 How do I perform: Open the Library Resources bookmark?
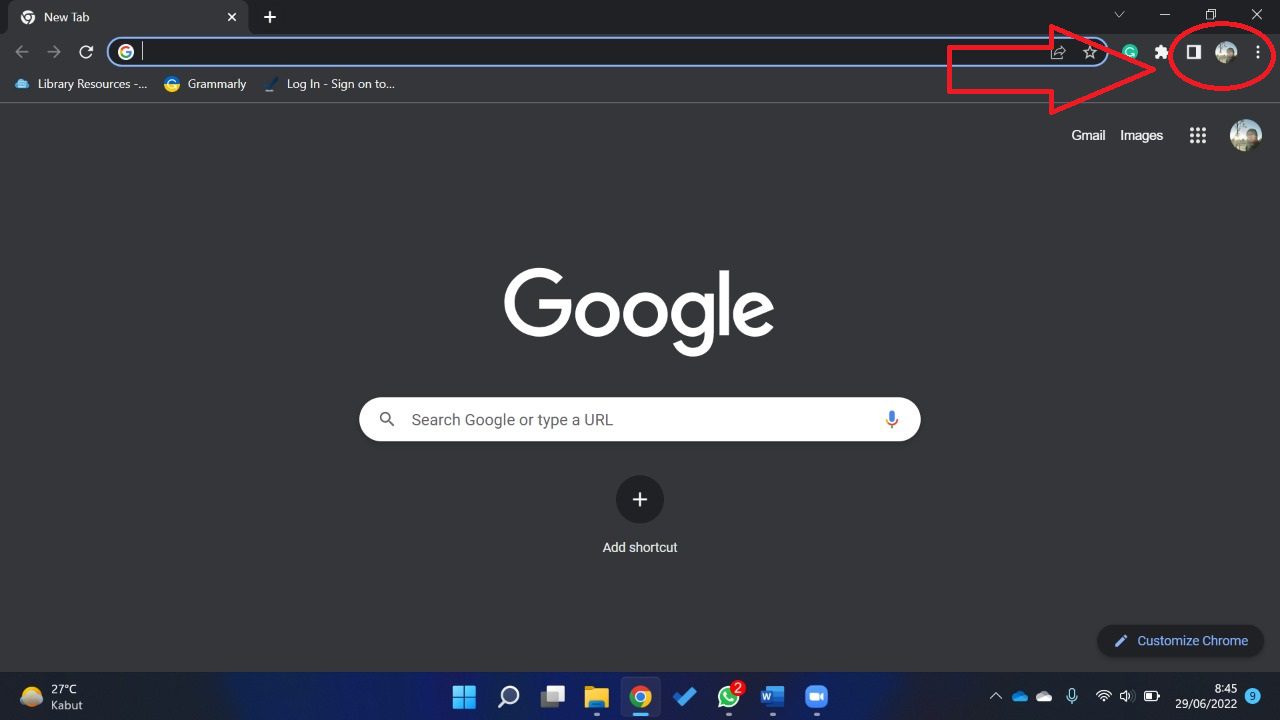tap(81, 84)
